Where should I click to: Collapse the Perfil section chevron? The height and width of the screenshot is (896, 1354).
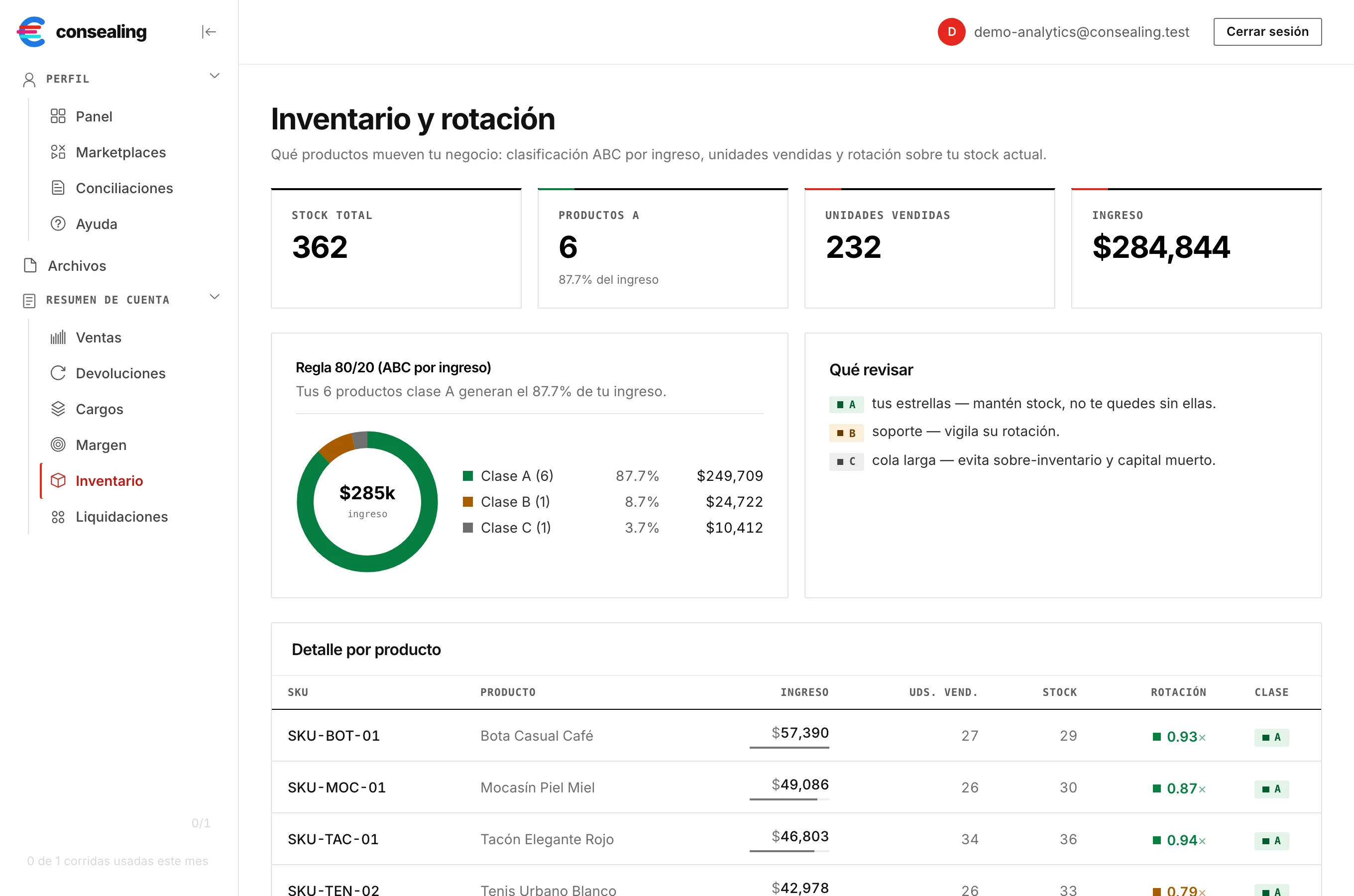215,76
